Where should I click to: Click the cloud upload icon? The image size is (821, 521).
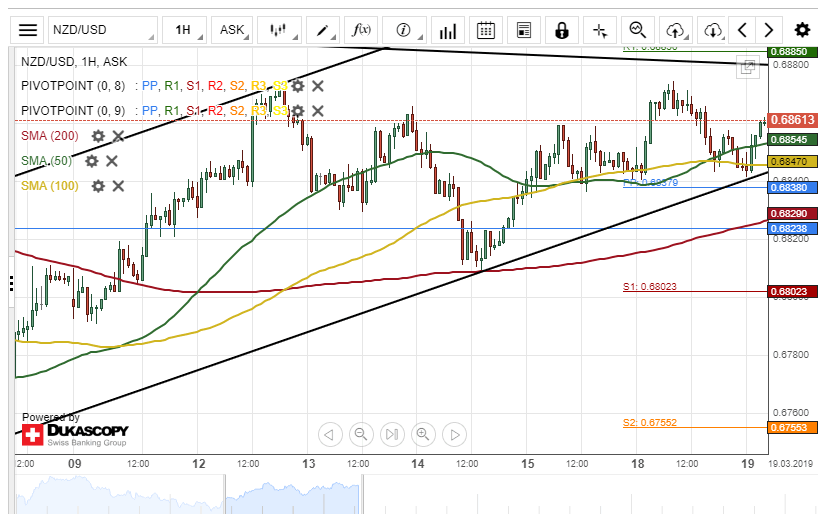point(677,30)
